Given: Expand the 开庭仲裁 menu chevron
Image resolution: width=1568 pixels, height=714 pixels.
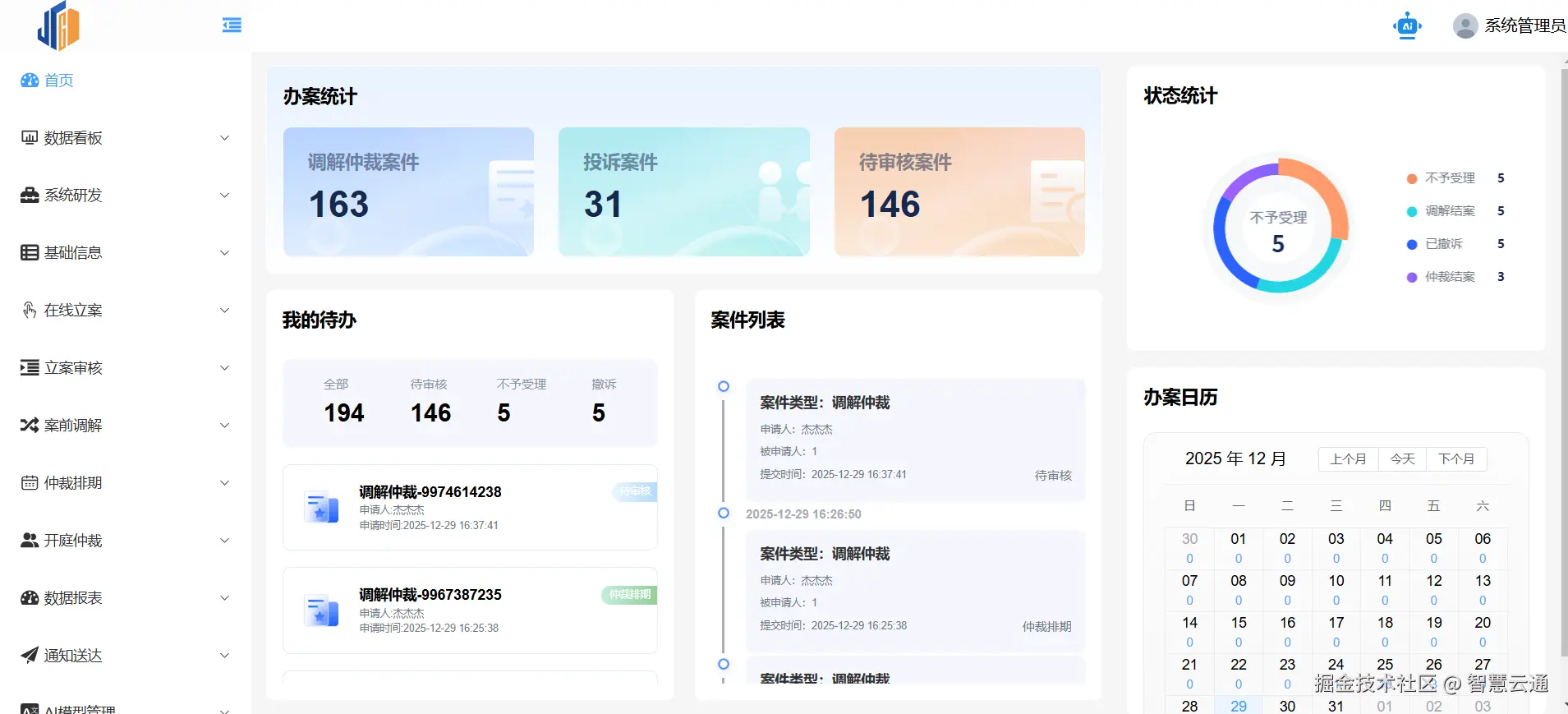Looking at the screenshot, I should coord(225,541).
